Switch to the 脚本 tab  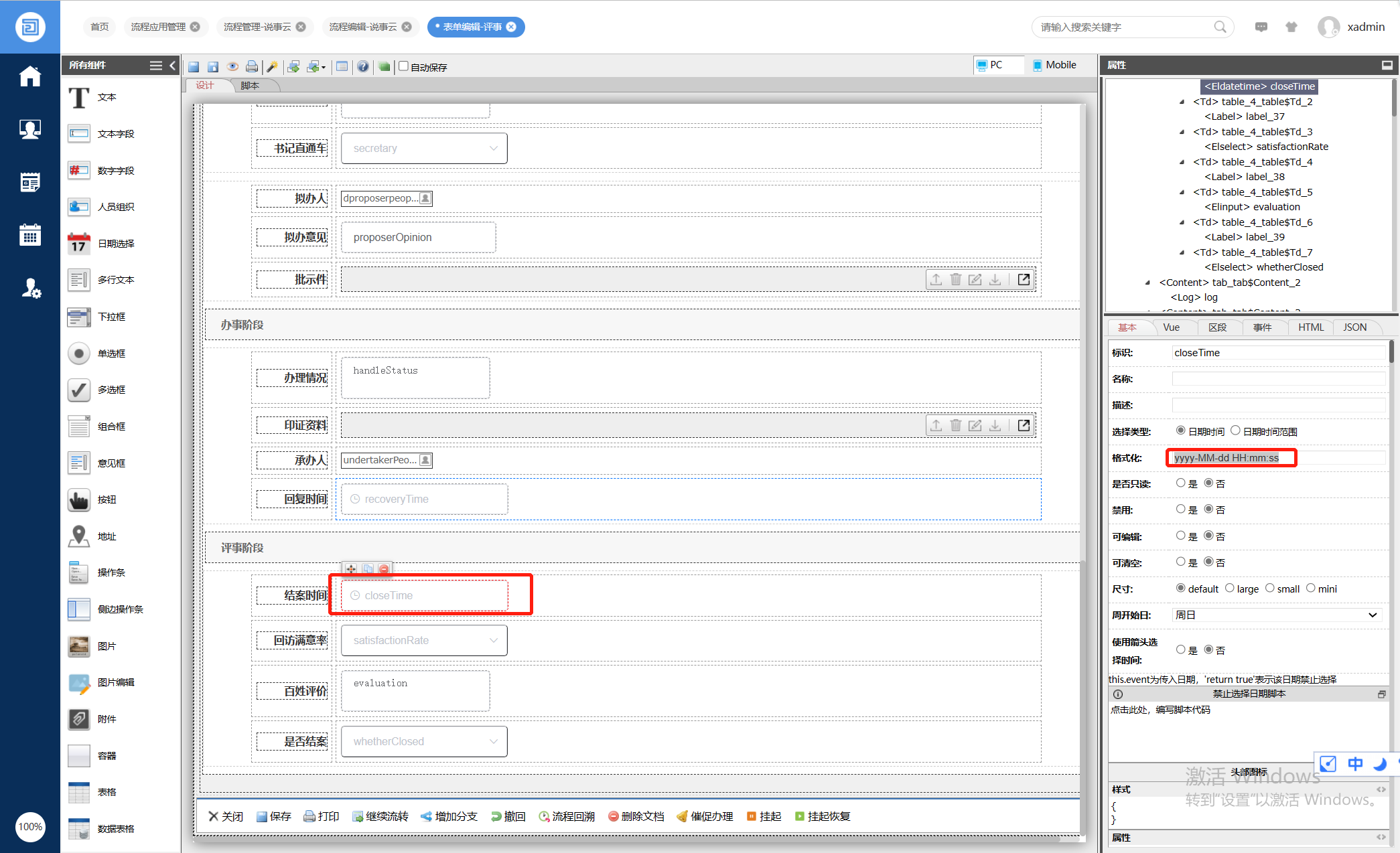(250, 86)
